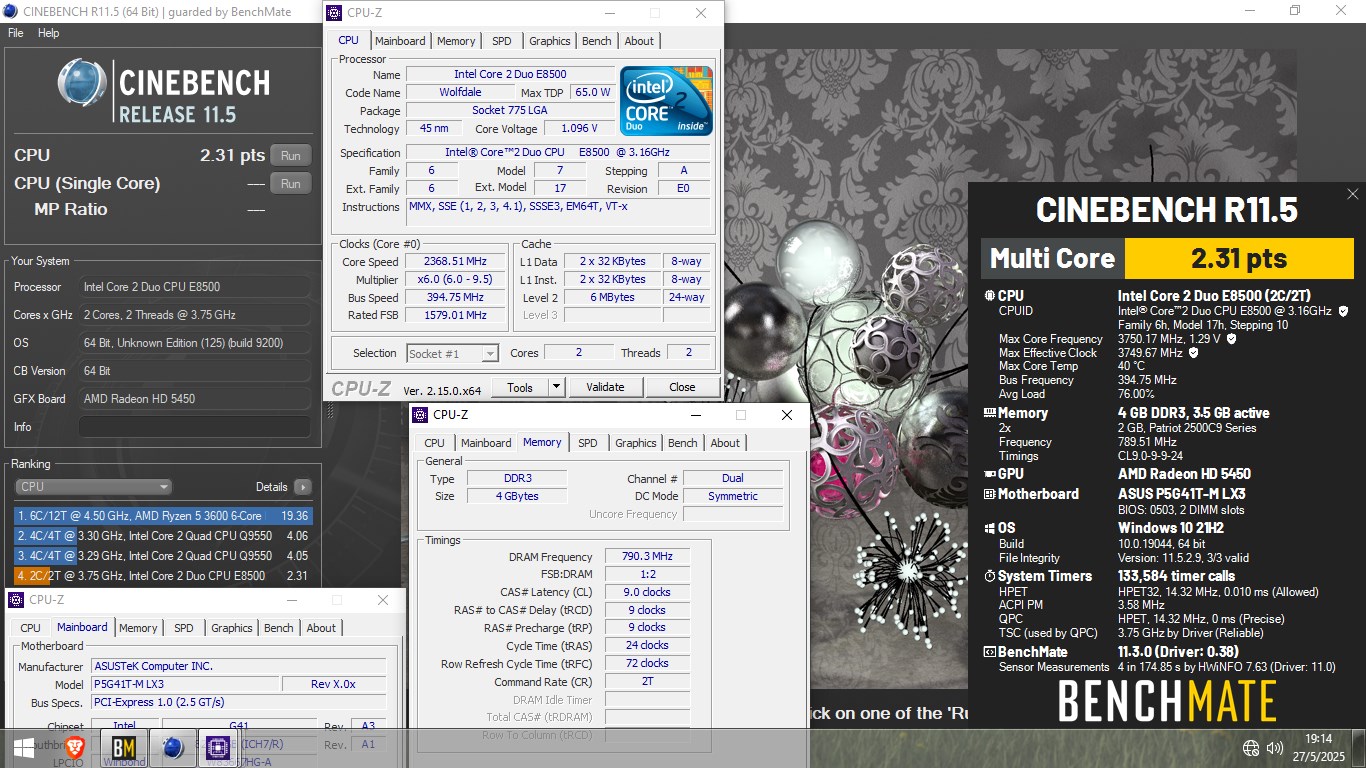
Task: Switch to BenchMate via its taskbar icon
Action: [124, 747]
